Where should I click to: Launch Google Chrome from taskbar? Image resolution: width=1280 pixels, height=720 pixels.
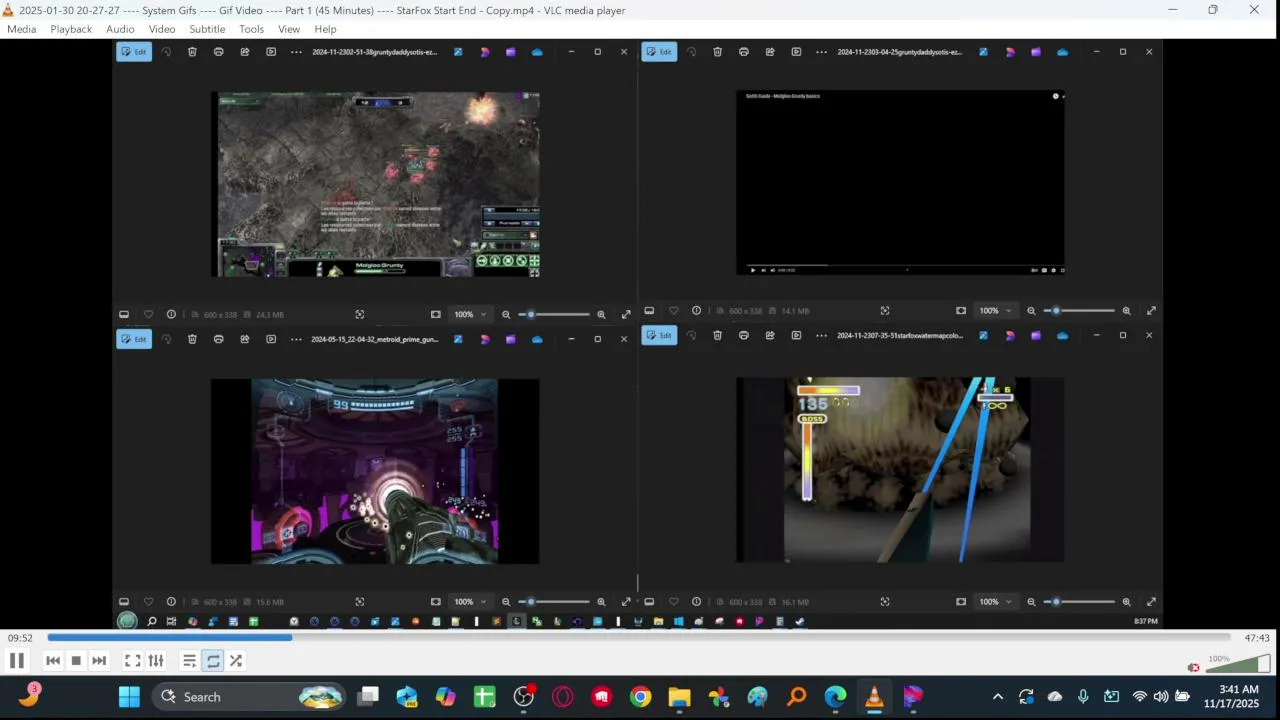(641, 697)
